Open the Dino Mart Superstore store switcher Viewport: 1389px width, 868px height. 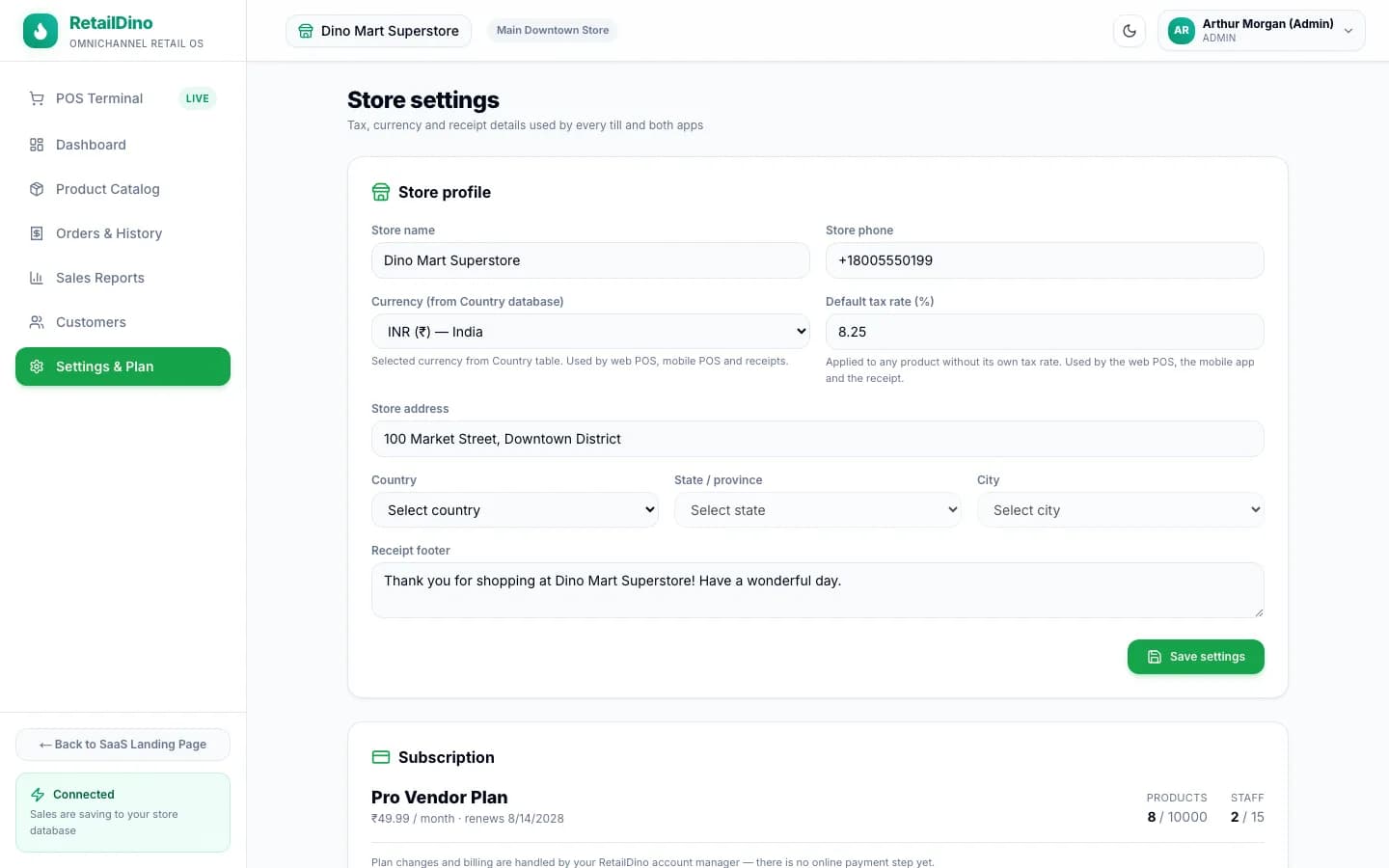(x=378, y=31)
